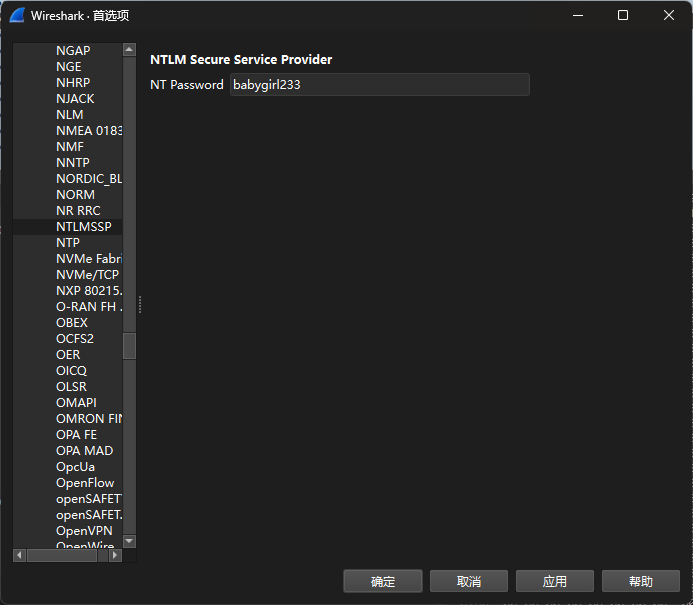693x605 pixels.
Task: Pick the OpcUa protocol item
Action: pos(76,467)
